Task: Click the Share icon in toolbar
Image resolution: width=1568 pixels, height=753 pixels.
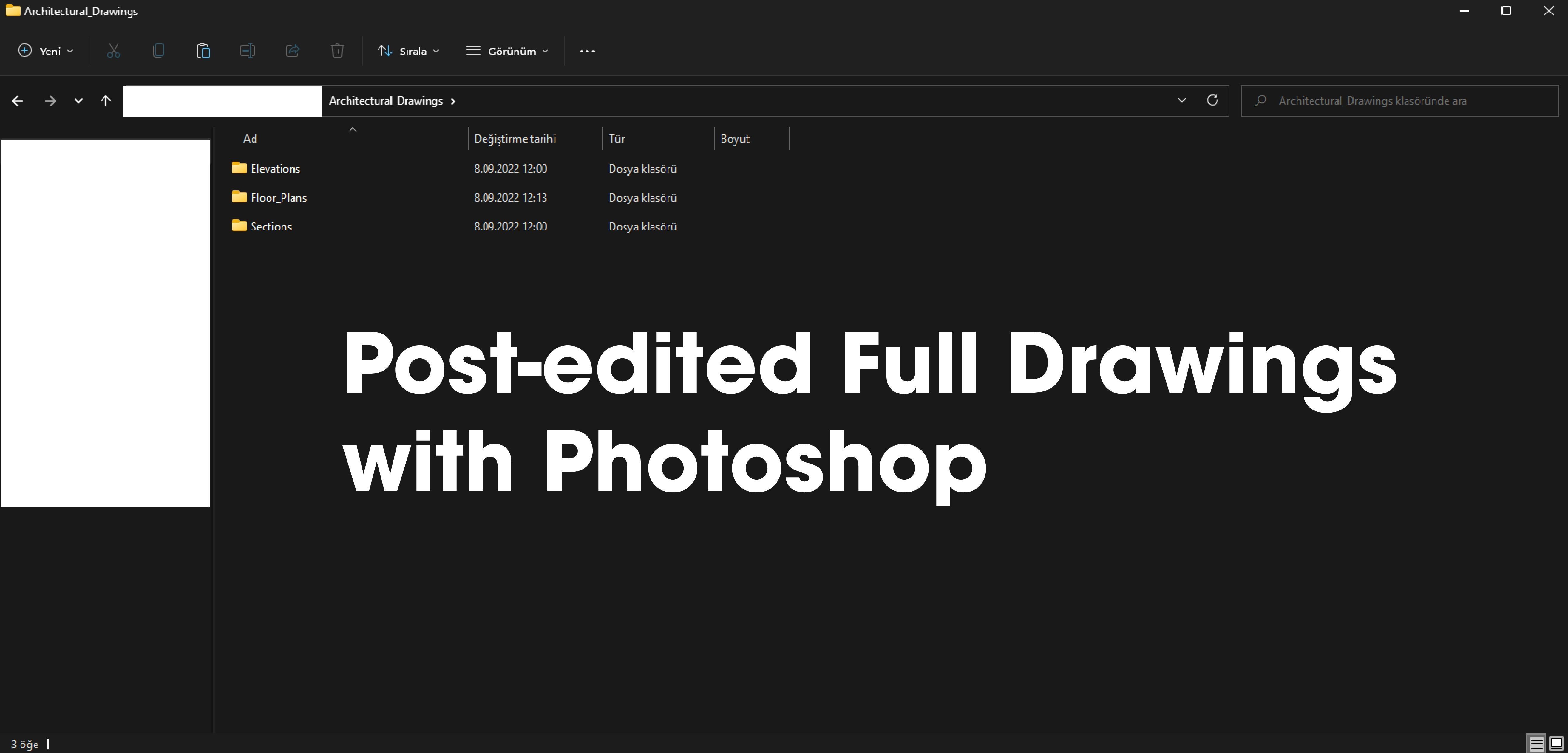Action: point(292,51)
